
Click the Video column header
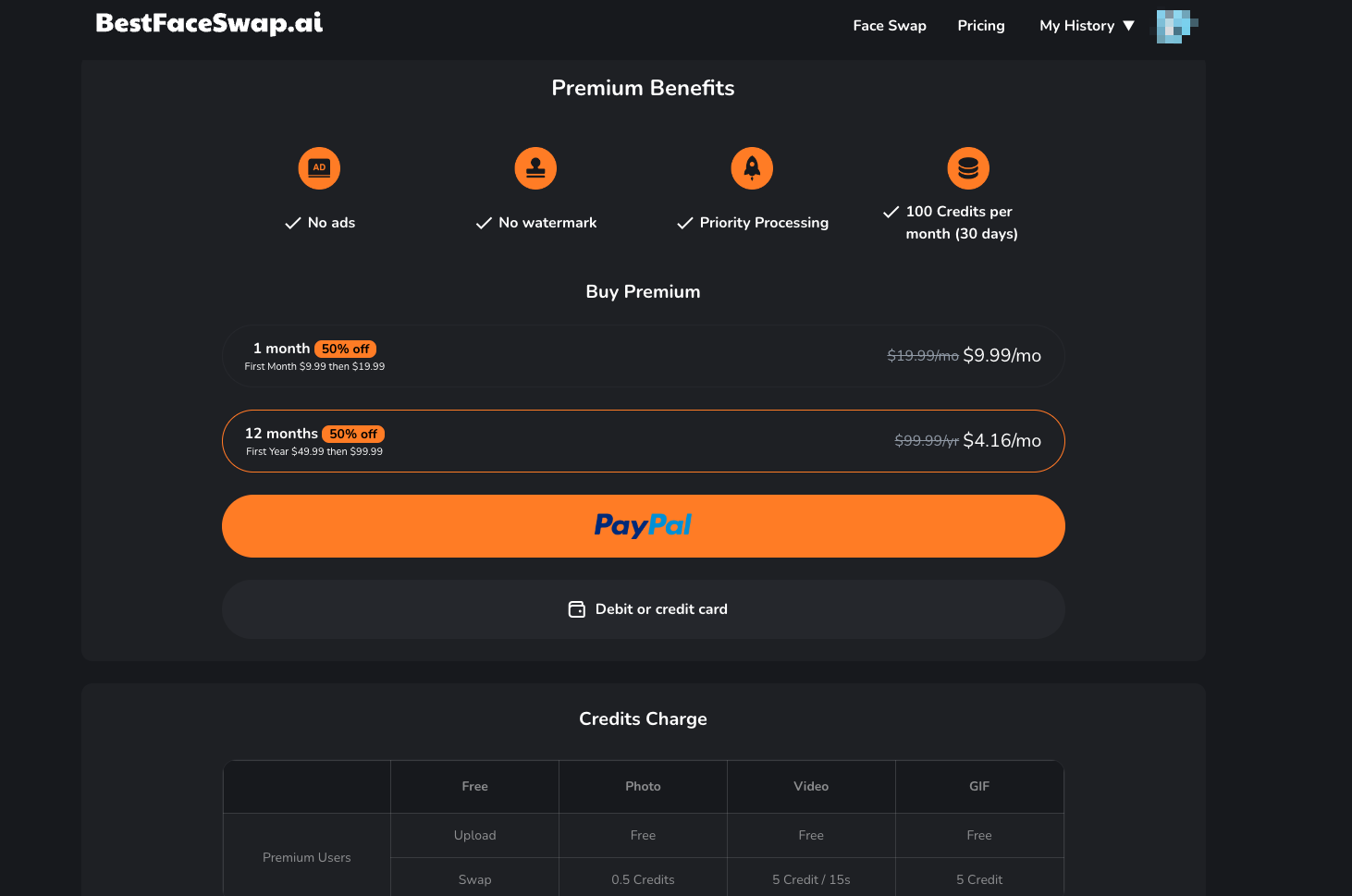[811, 787]
